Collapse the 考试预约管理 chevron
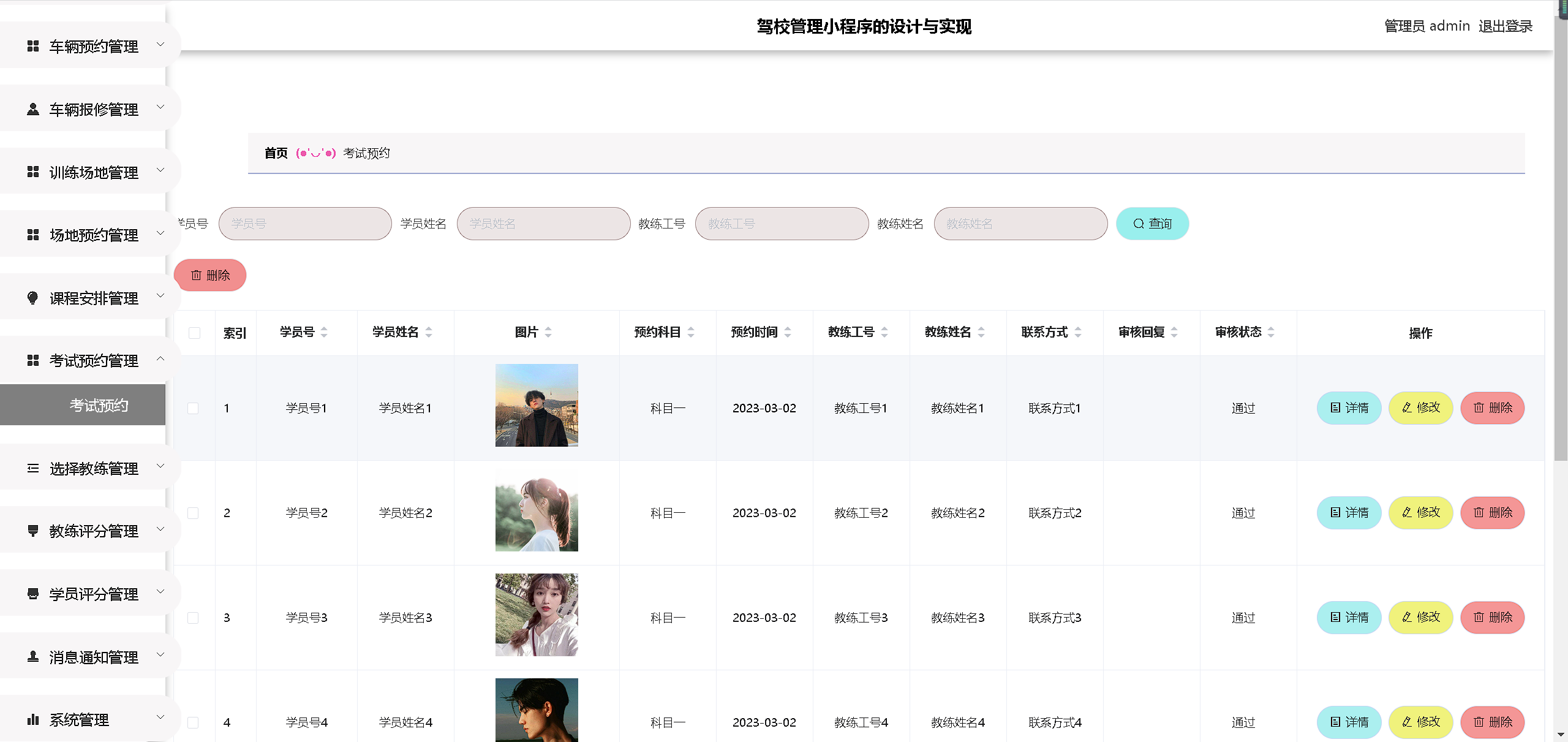Viewport: 1568px width, 742px height. [160, 358]
